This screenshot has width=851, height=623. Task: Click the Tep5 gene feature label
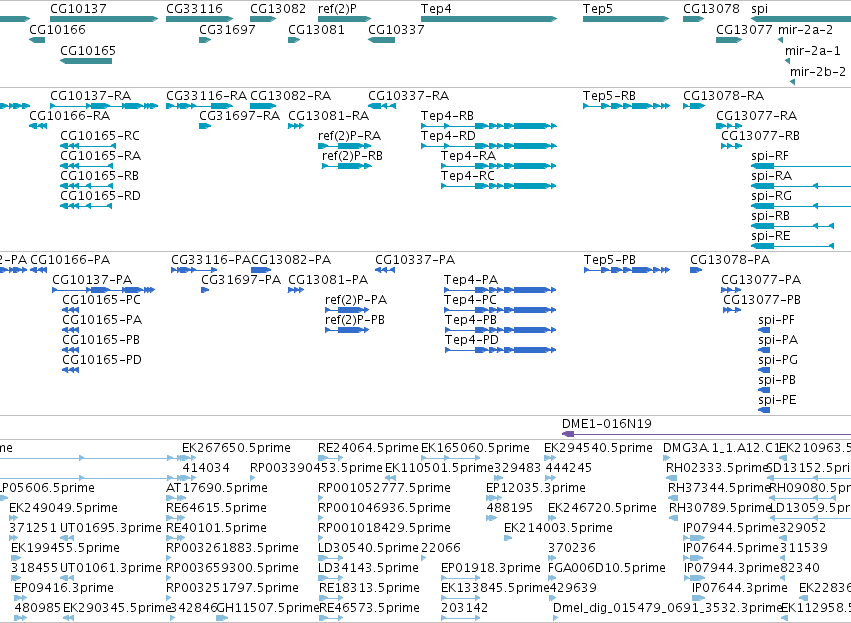tap(598, 9)
